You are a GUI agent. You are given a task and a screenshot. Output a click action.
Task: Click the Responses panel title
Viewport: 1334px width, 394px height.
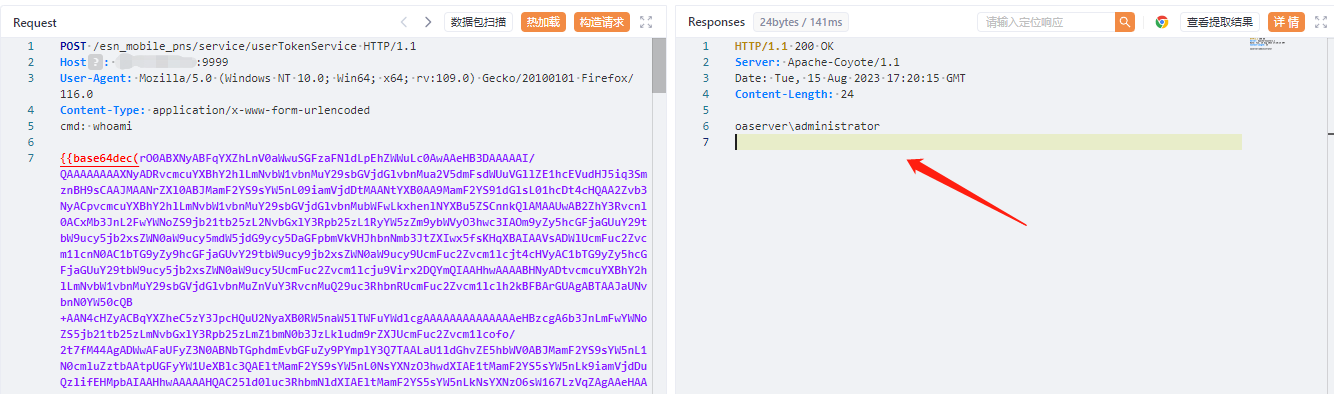[716, 22]
